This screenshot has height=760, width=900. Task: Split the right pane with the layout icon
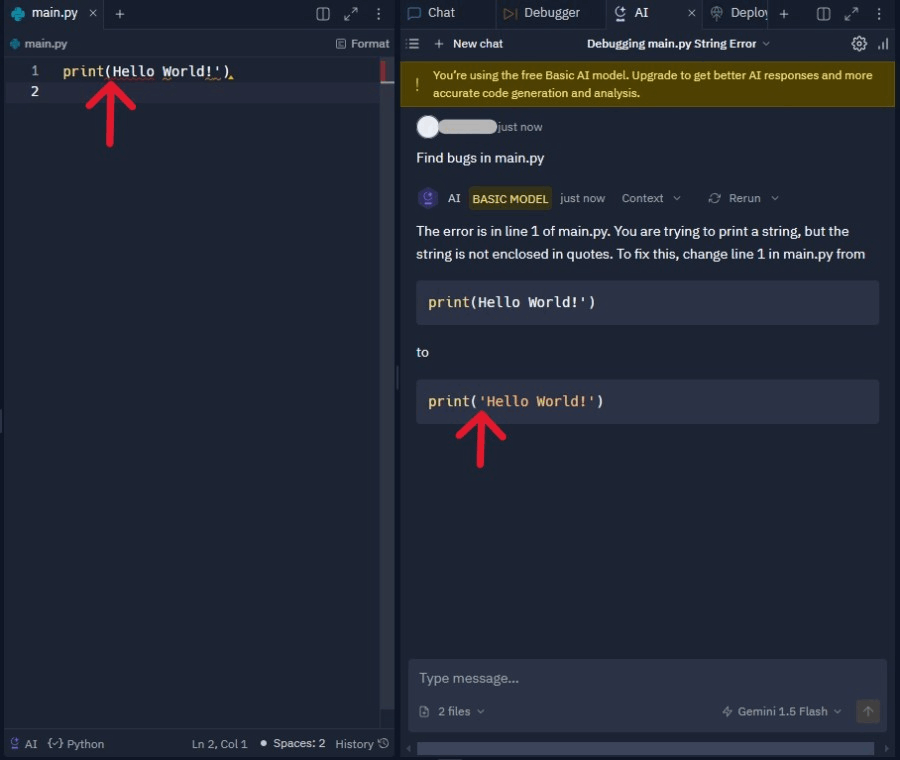point(823,14)
